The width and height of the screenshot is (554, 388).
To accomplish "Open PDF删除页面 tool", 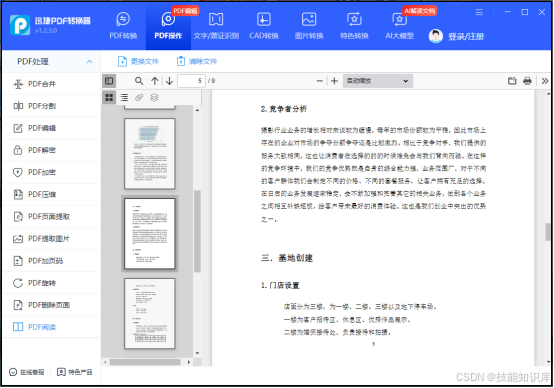I will 51,305.
